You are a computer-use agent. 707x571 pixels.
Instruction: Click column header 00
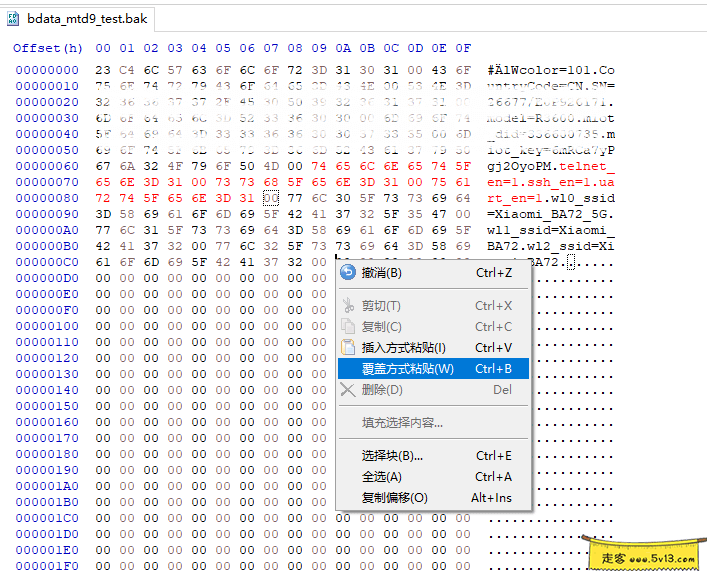pyautogui.click(x=103, y=48)
